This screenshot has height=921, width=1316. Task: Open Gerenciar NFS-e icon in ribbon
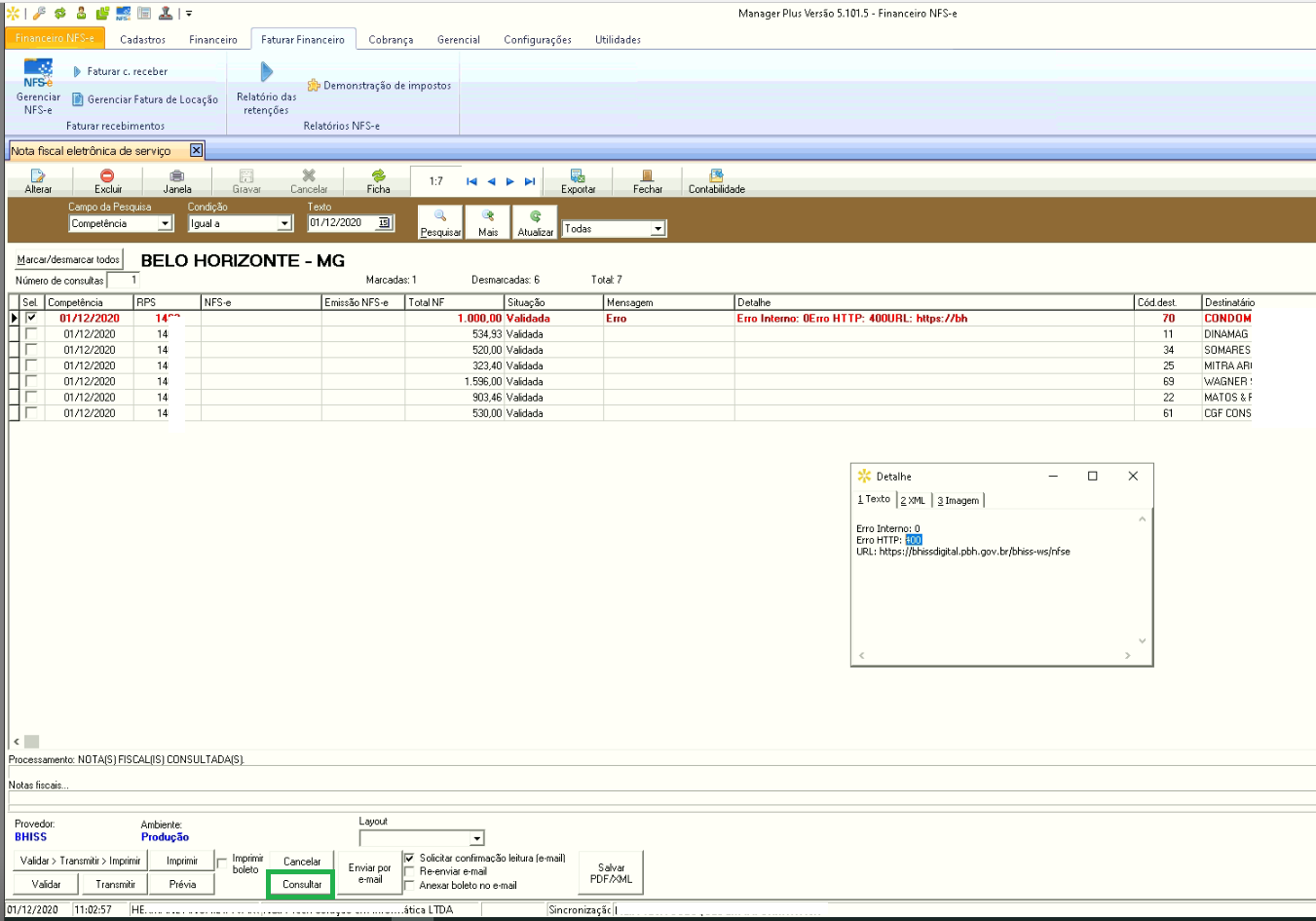point(38,74)
